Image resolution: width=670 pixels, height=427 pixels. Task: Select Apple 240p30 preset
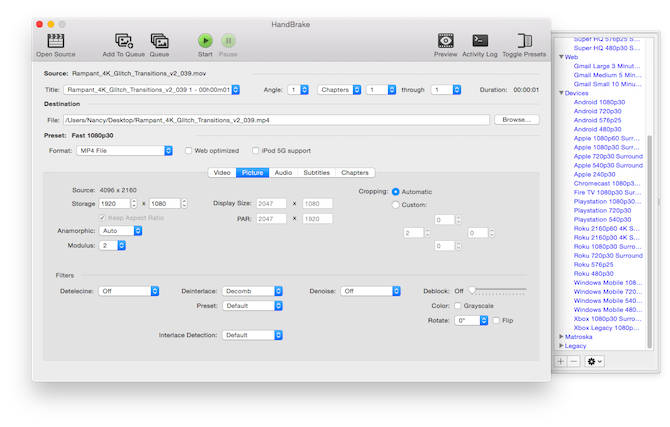coord(594,174)
